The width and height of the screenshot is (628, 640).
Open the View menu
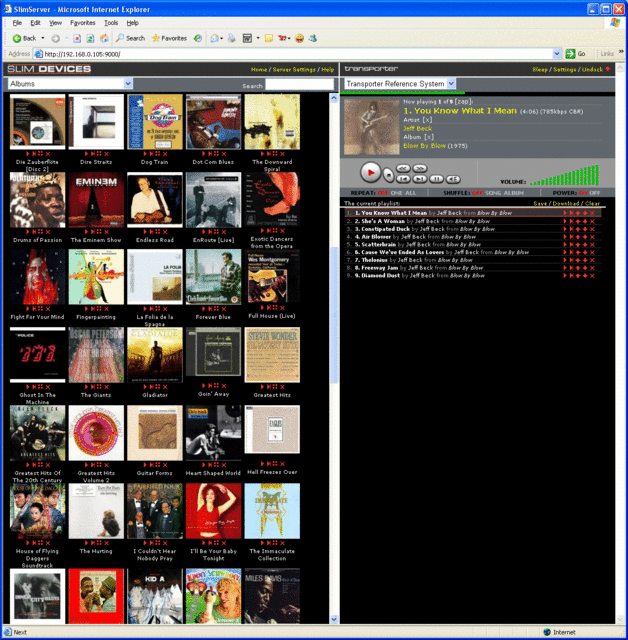point(55,23)
